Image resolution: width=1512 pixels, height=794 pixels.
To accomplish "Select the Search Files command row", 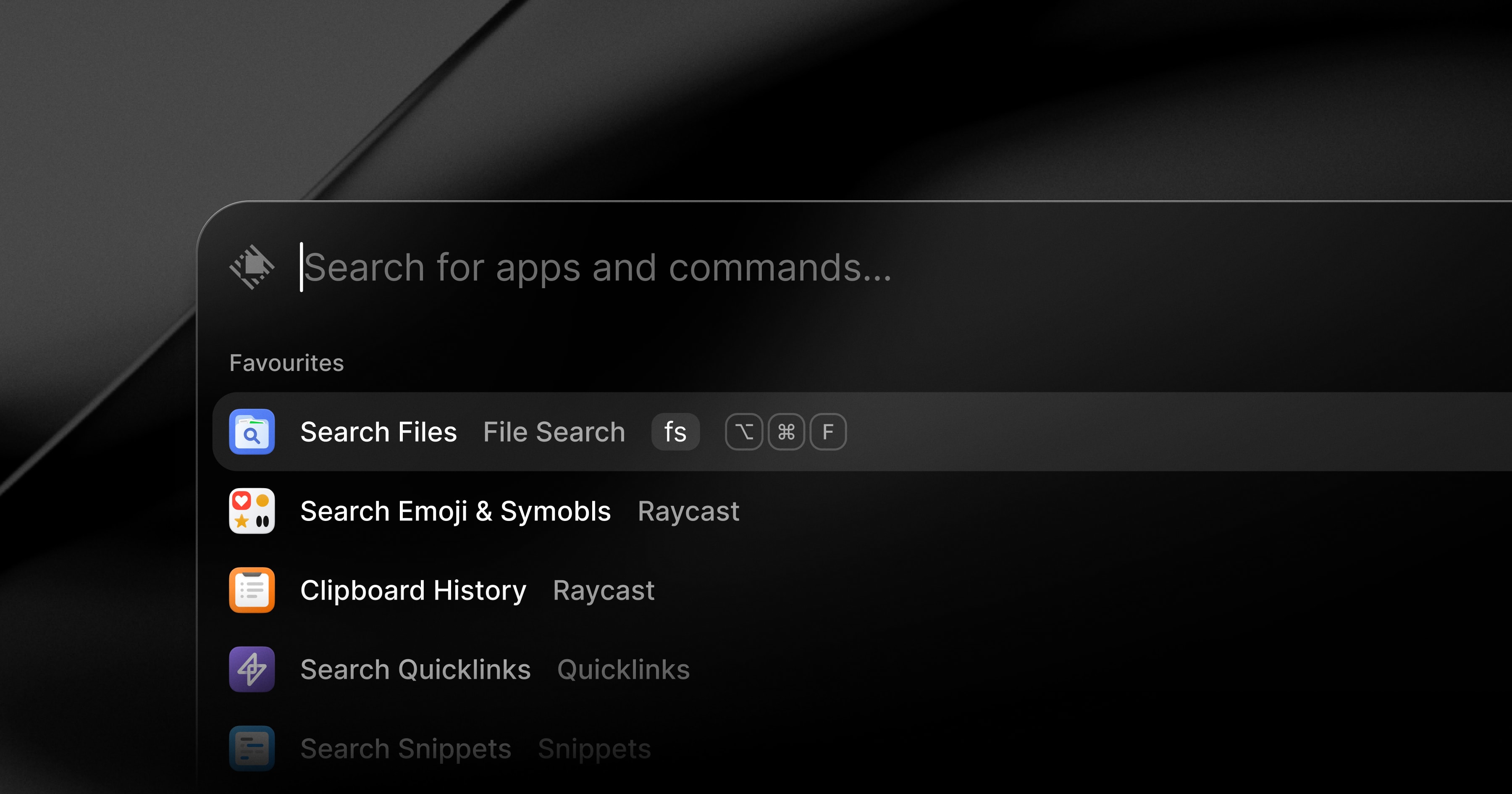I will click(x=862, y=431).
